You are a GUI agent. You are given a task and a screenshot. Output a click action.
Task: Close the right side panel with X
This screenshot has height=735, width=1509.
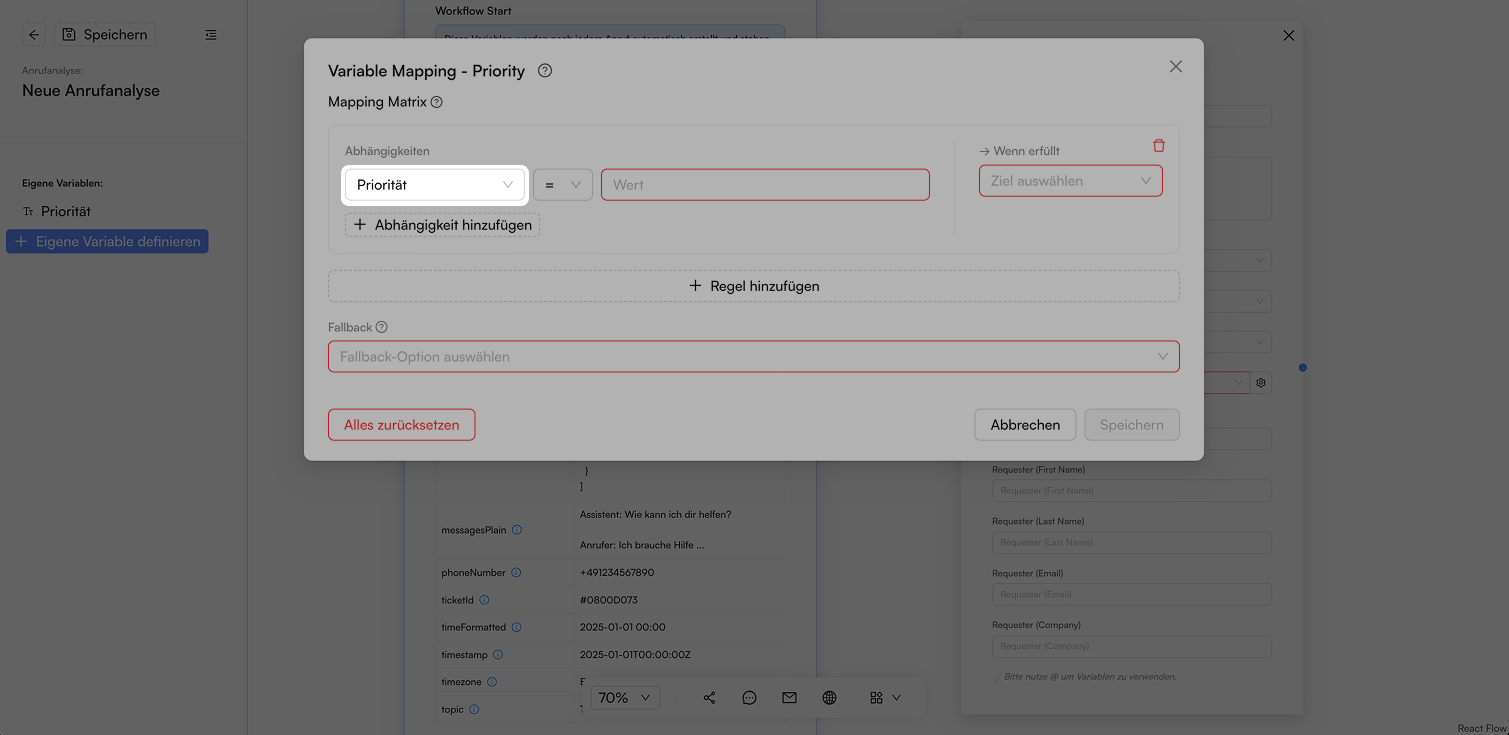[1289, 36]
